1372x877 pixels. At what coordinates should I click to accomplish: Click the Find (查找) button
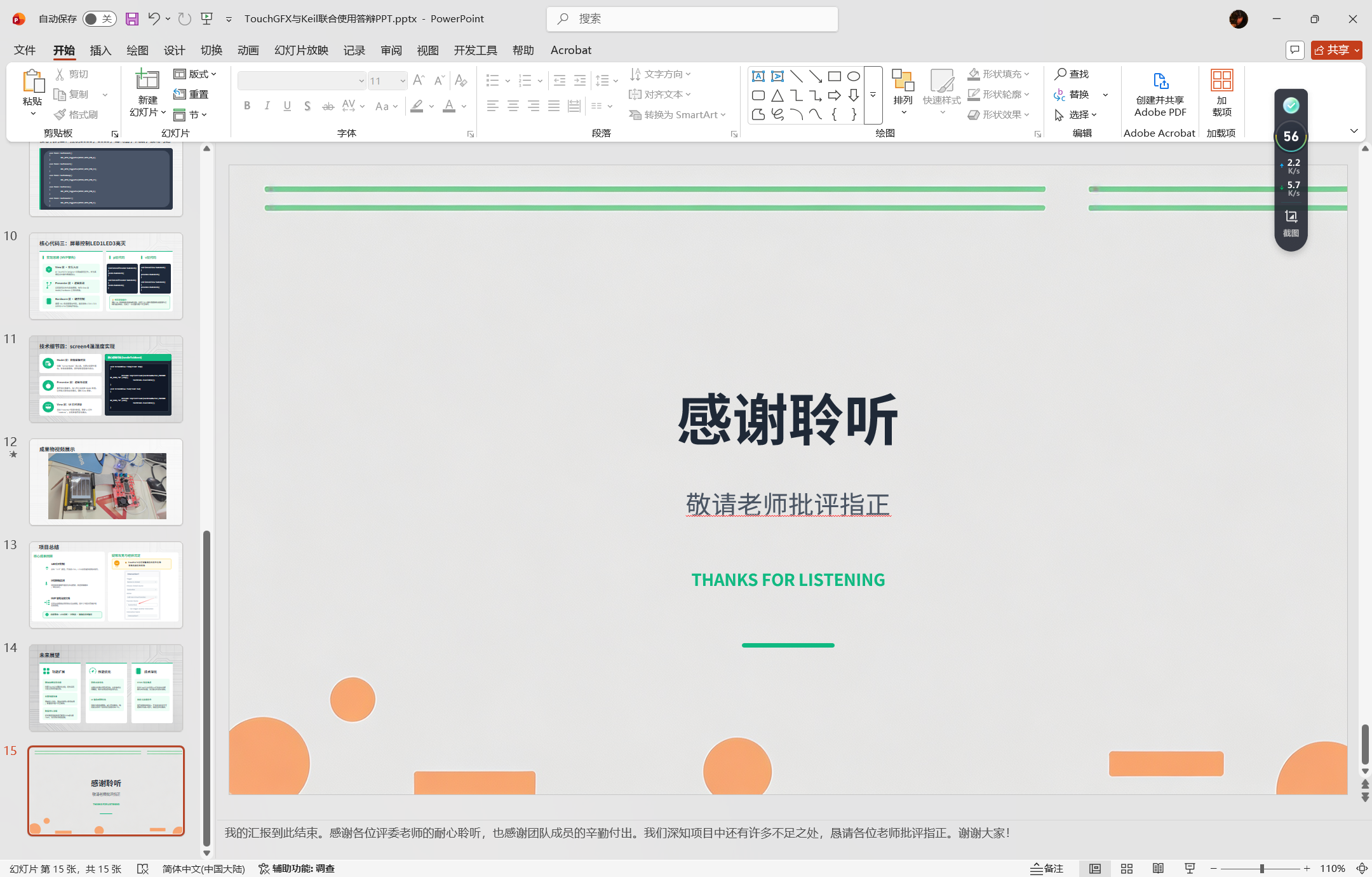pos(1072,74)
